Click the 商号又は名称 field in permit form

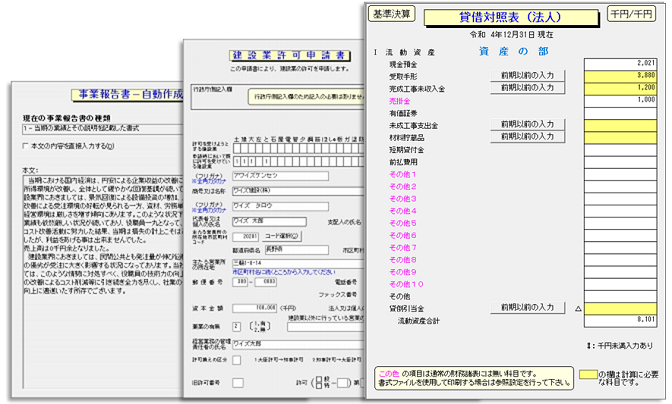[x=298, y=191]
